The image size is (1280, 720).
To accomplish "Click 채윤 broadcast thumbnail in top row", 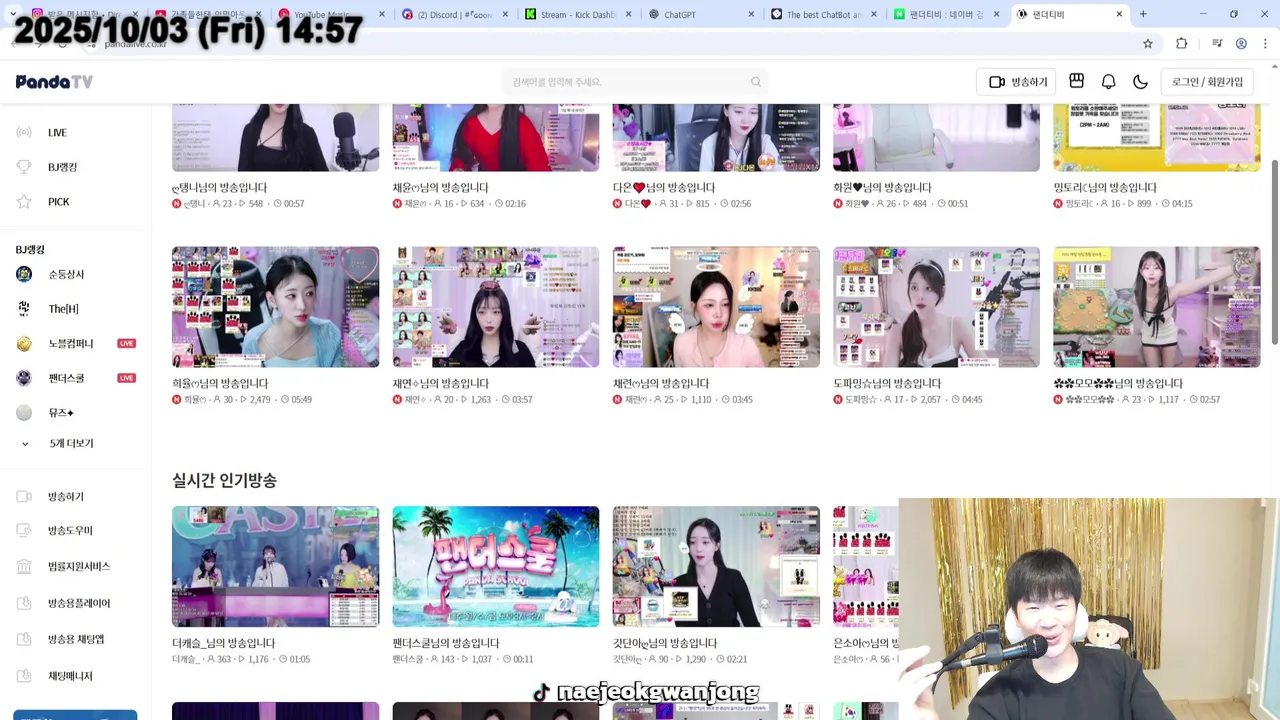I will pos(496,137).
